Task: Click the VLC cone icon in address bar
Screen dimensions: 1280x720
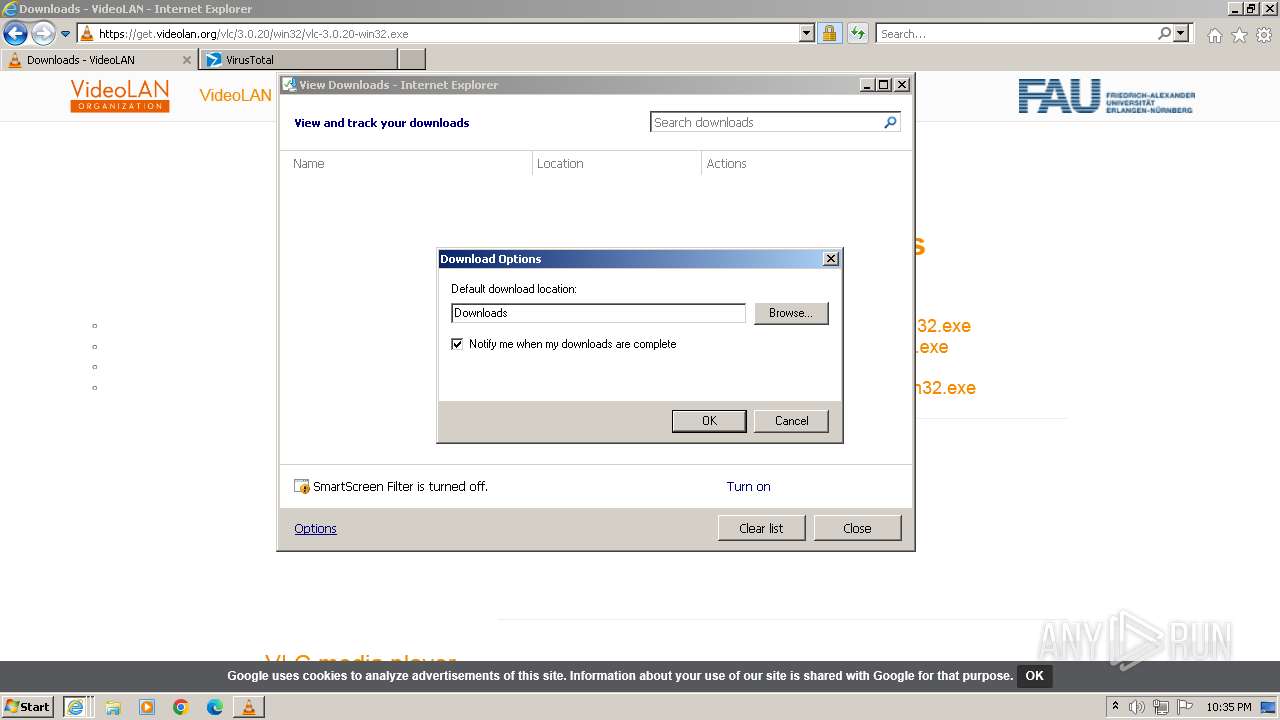Action: [87, 33]
